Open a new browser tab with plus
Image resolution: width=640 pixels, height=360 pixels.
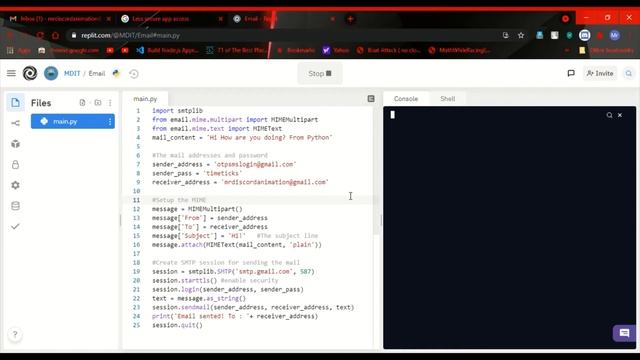[350, 19]
